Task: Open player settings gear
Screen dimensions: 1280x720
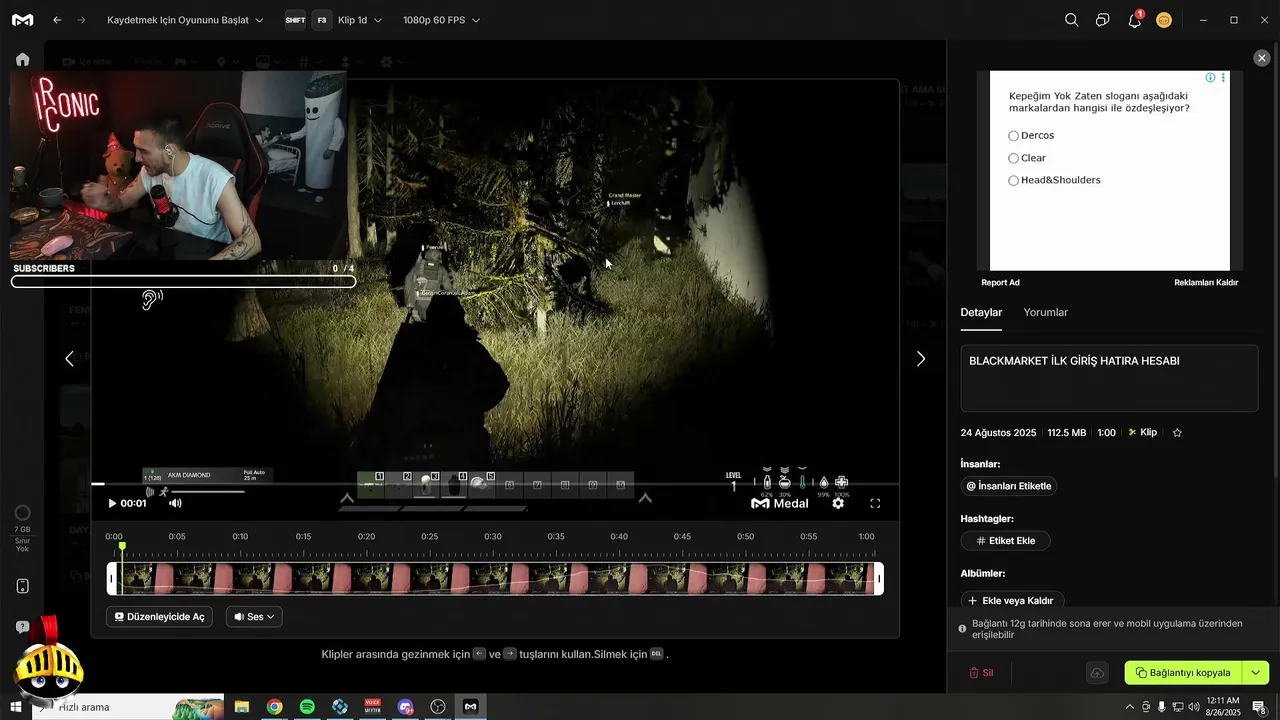Action: click(x=838, y=503)
